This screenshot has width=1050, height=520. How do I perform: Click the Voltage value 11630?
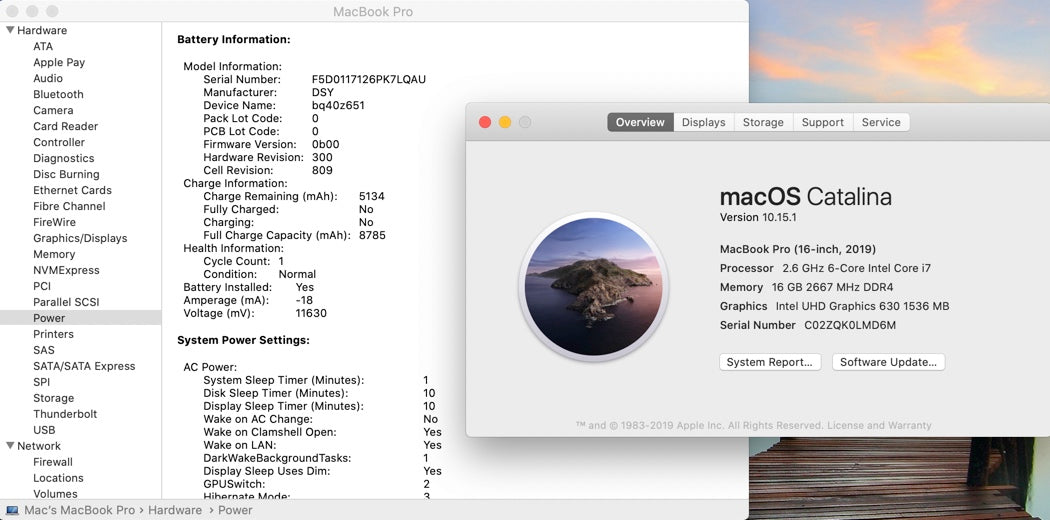tap(311, 313)
